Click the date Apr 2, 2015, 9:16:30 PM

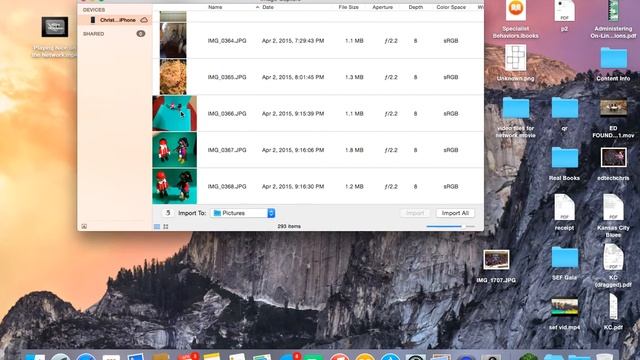coord(293,187)
